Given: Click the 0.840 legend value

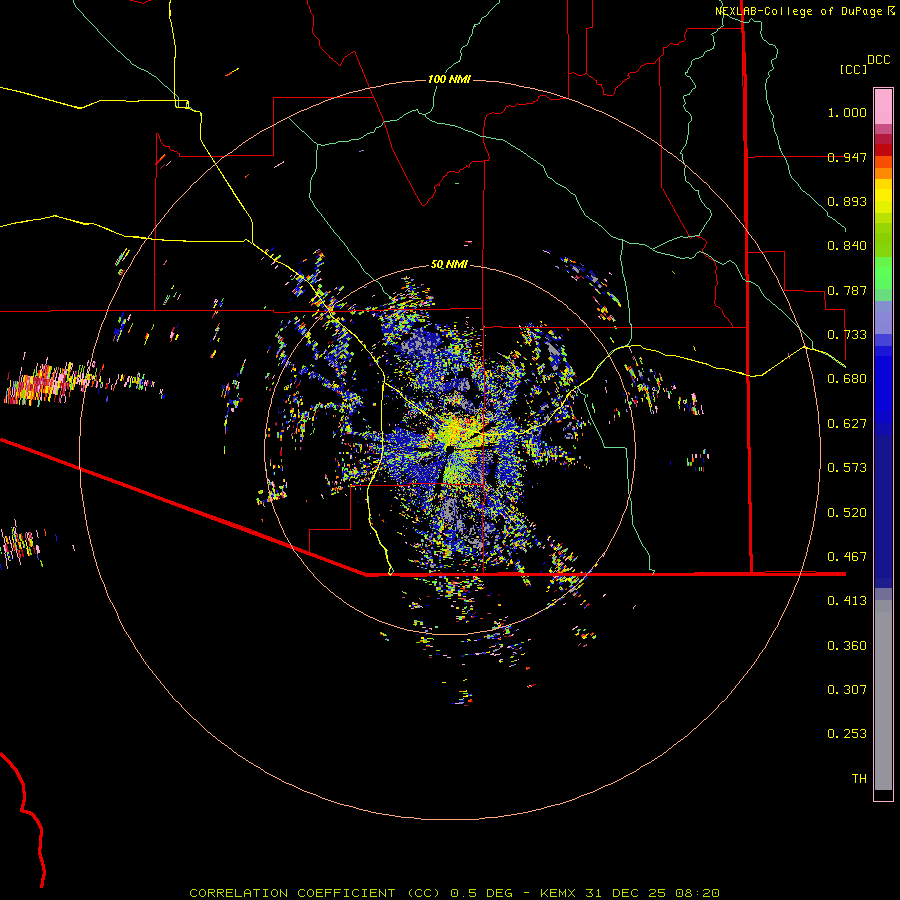Looking at the screenshot, I should click(x=847, y=246).
